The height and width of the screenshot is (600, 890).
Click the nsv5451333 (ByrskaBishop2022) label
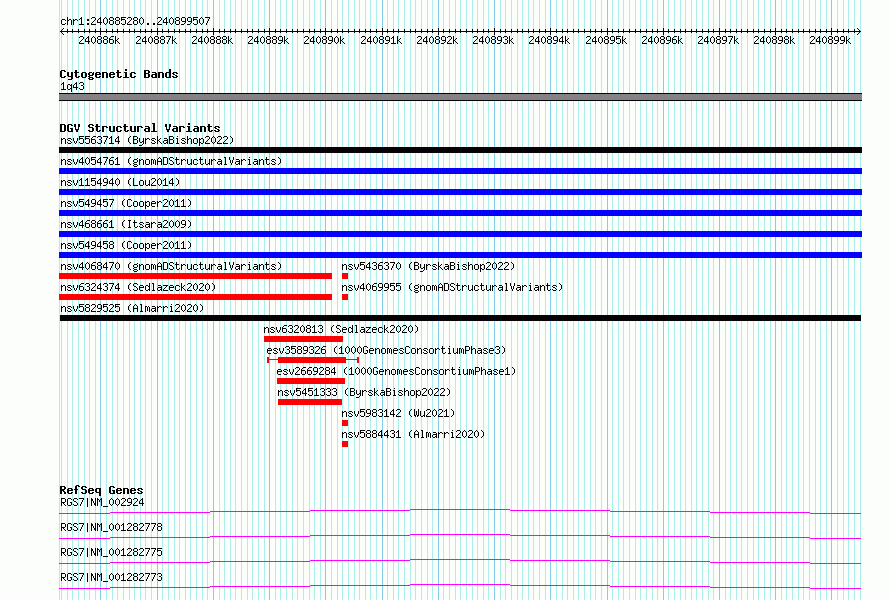[364, 392]
